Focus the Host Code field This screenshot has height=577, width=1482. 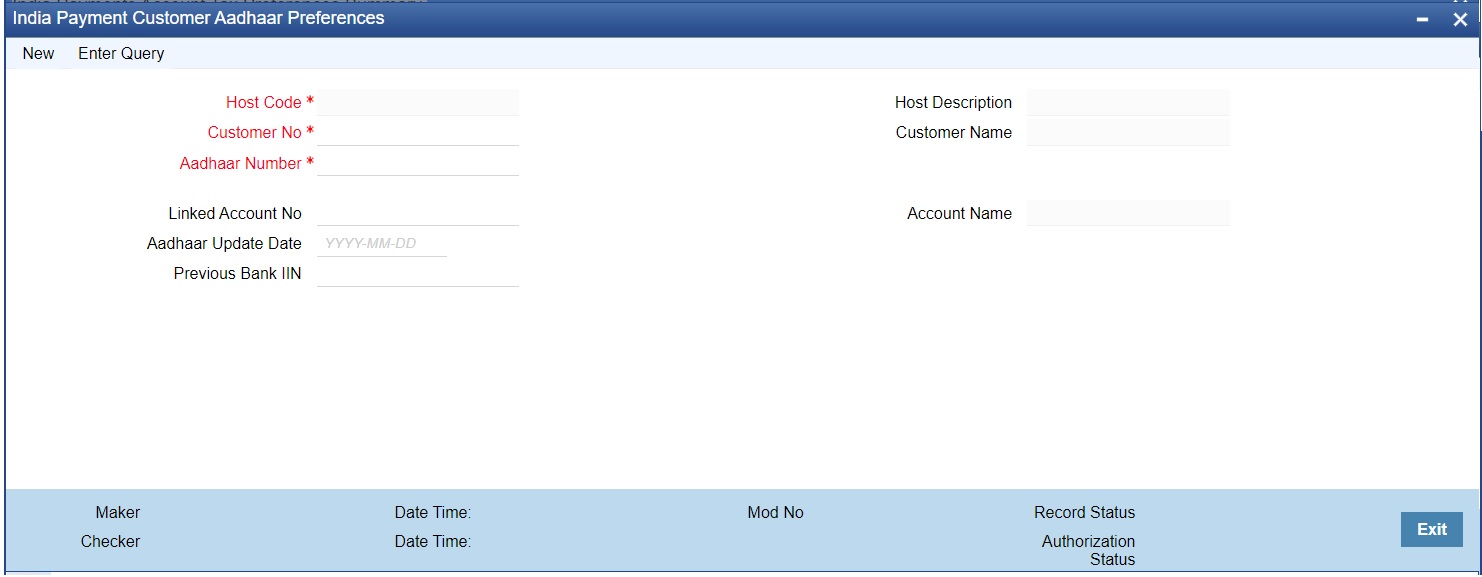click(x=418, y=102)
